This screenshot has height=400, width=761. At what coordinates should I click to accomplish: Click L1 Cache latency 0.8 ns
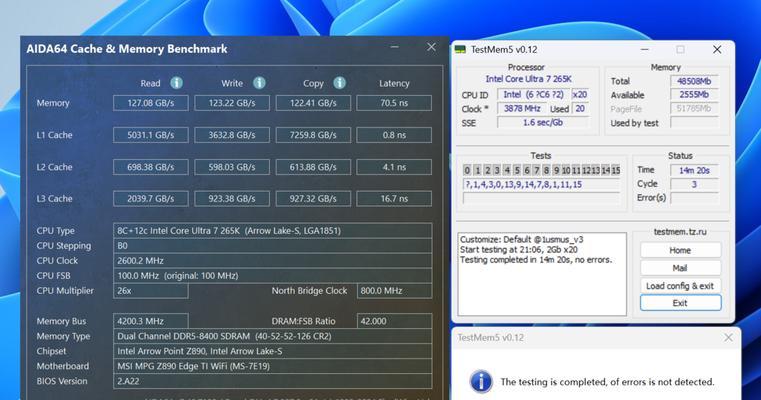tap(394, 135)
